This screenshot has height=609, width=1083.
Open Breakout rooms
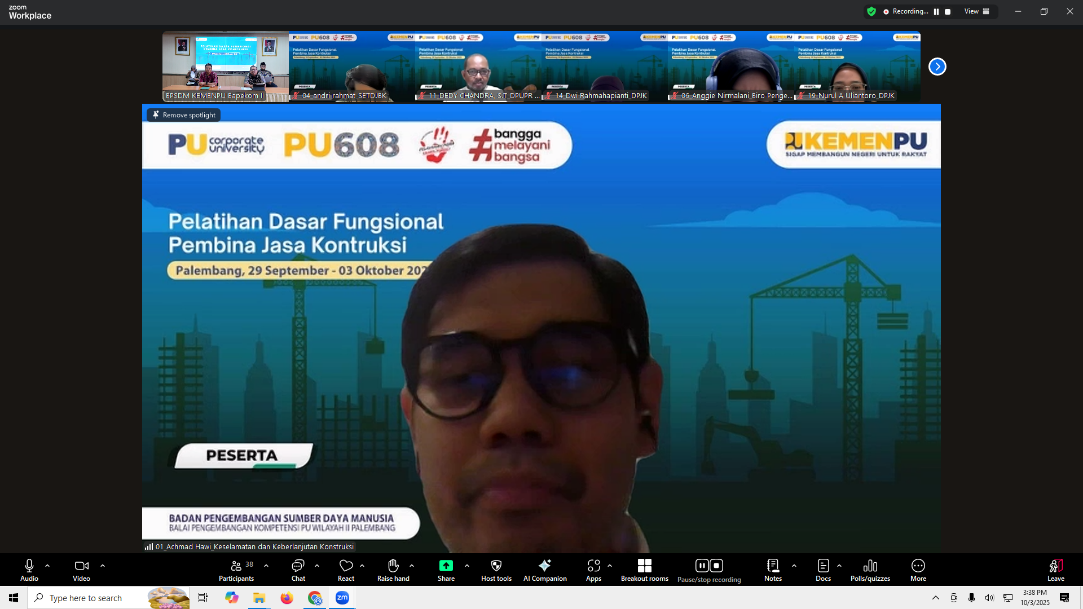[644, 567]
